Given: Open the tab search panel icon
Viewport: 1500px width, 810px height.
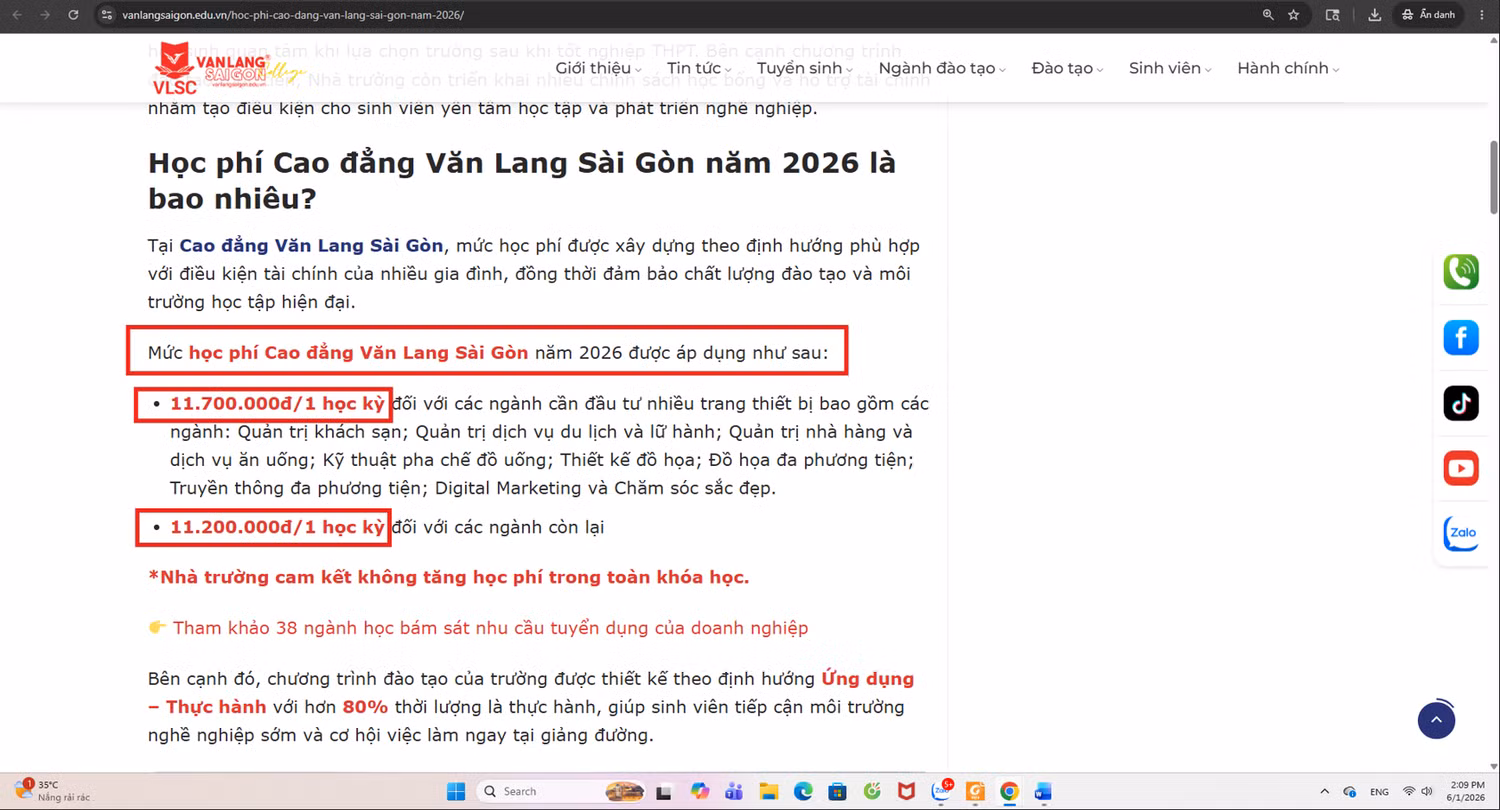Looking at the screenshot, I should tap(1332, 15).
